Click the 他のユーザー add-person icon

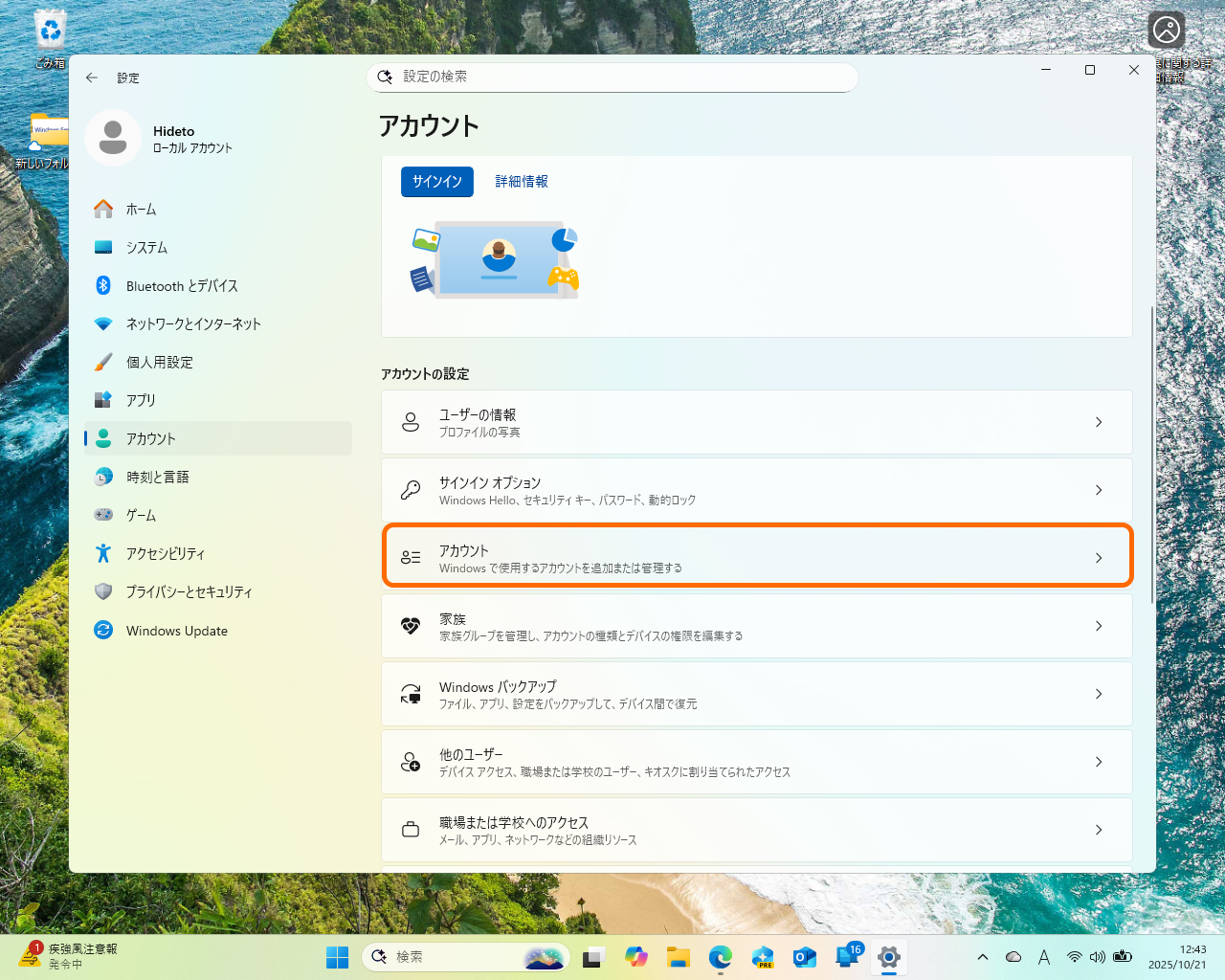click(411, 762)
